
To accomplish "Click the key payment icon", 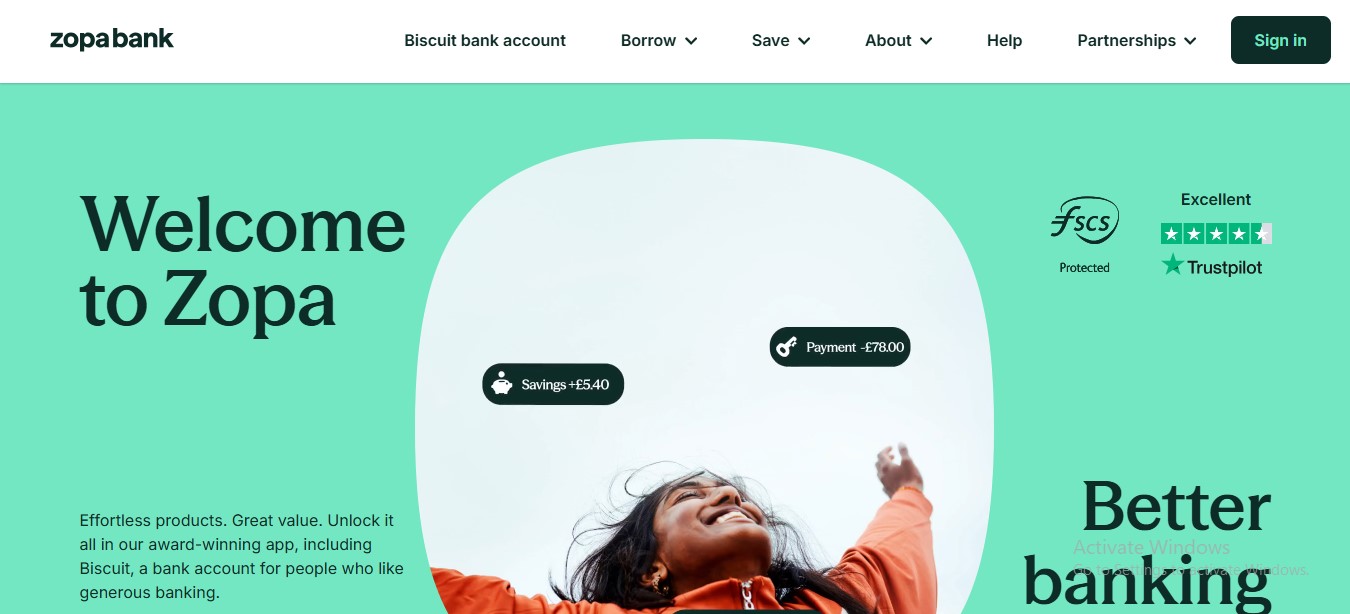I will pyautogui.click(x=787, y=347).
